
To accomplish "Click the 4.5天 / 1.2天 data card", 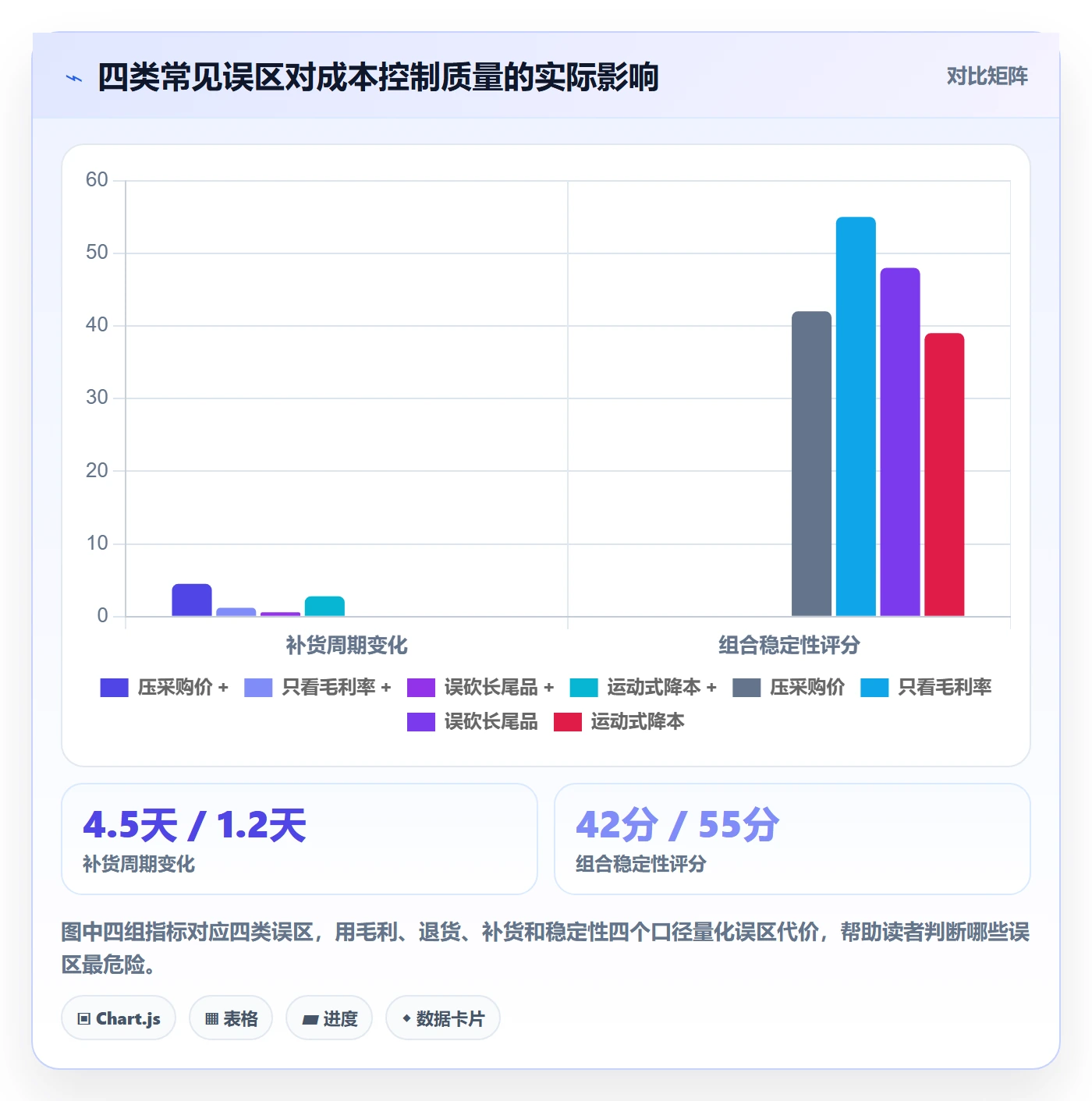I will pos(300,839).
